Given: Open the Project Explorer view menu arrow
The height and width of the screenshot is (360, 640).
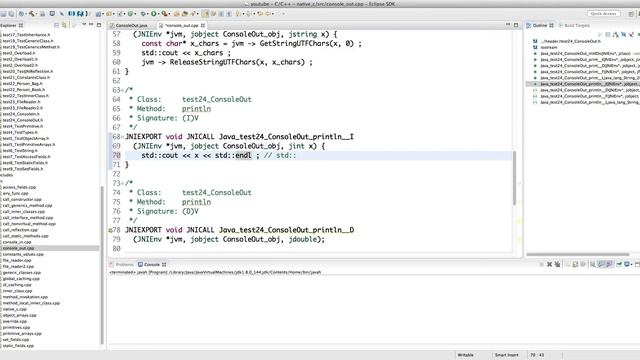Looking at the screenshot, I should (84, 25).
